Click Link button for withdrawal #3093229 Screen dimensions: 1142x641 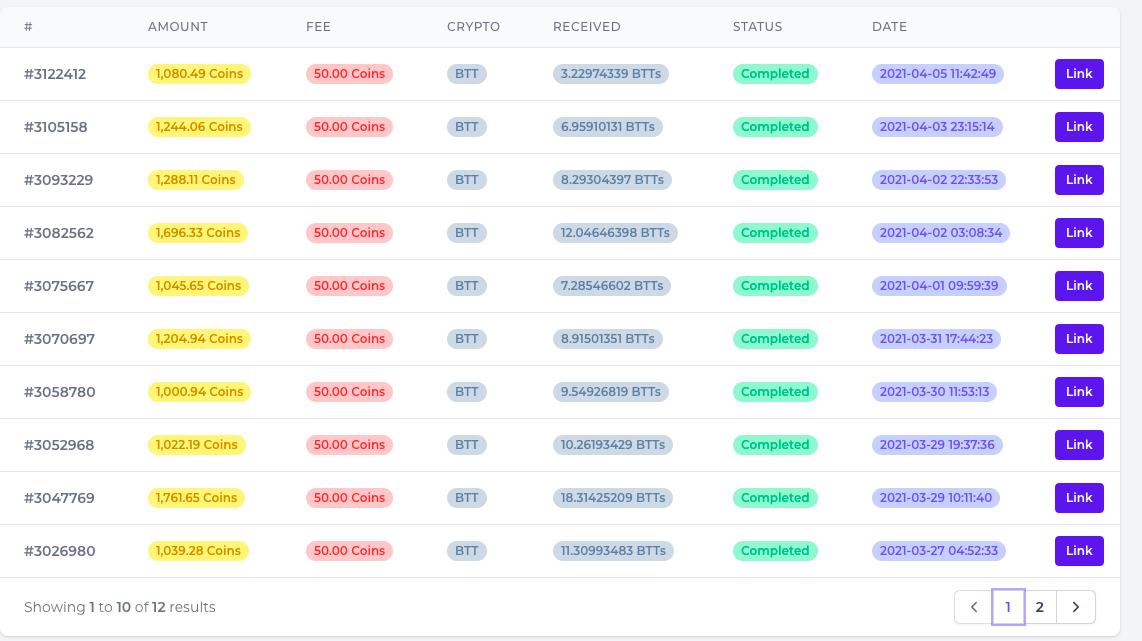1079,180
